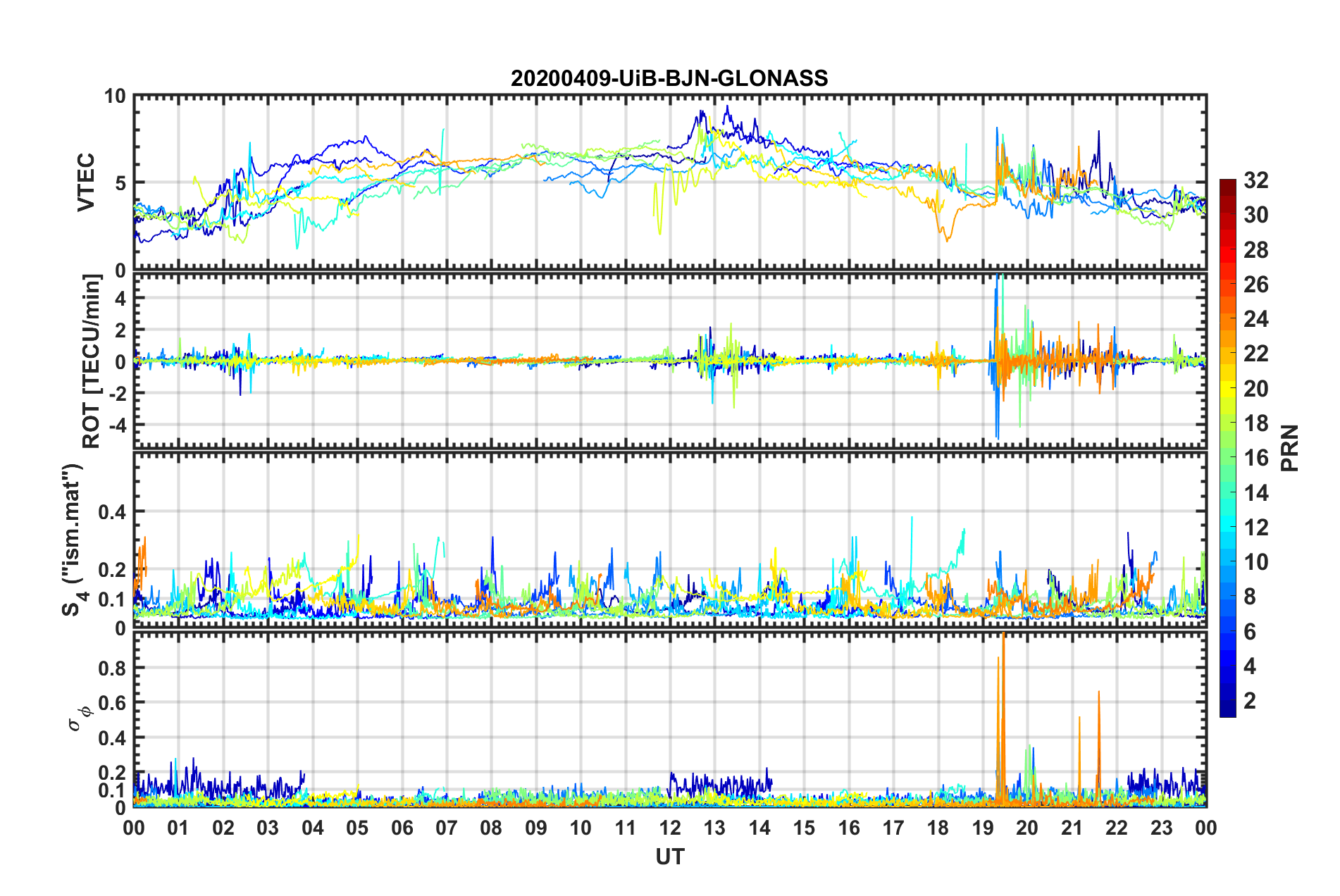Screen dimensions: 1340x896
Task: Click the plot title 20200409-UiB-BJN-GLONASS
Action: (669, 78)
